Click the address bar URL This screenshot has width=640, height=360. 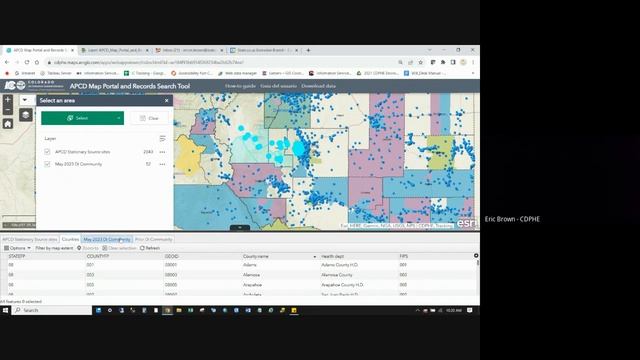[149, 62]
